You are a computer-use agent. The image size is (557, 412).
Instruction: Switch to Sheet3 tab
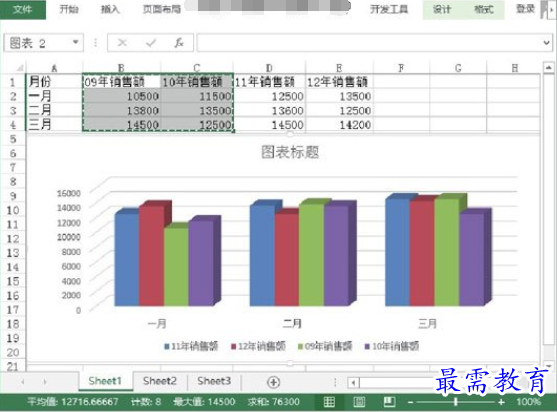pos(214,381)
